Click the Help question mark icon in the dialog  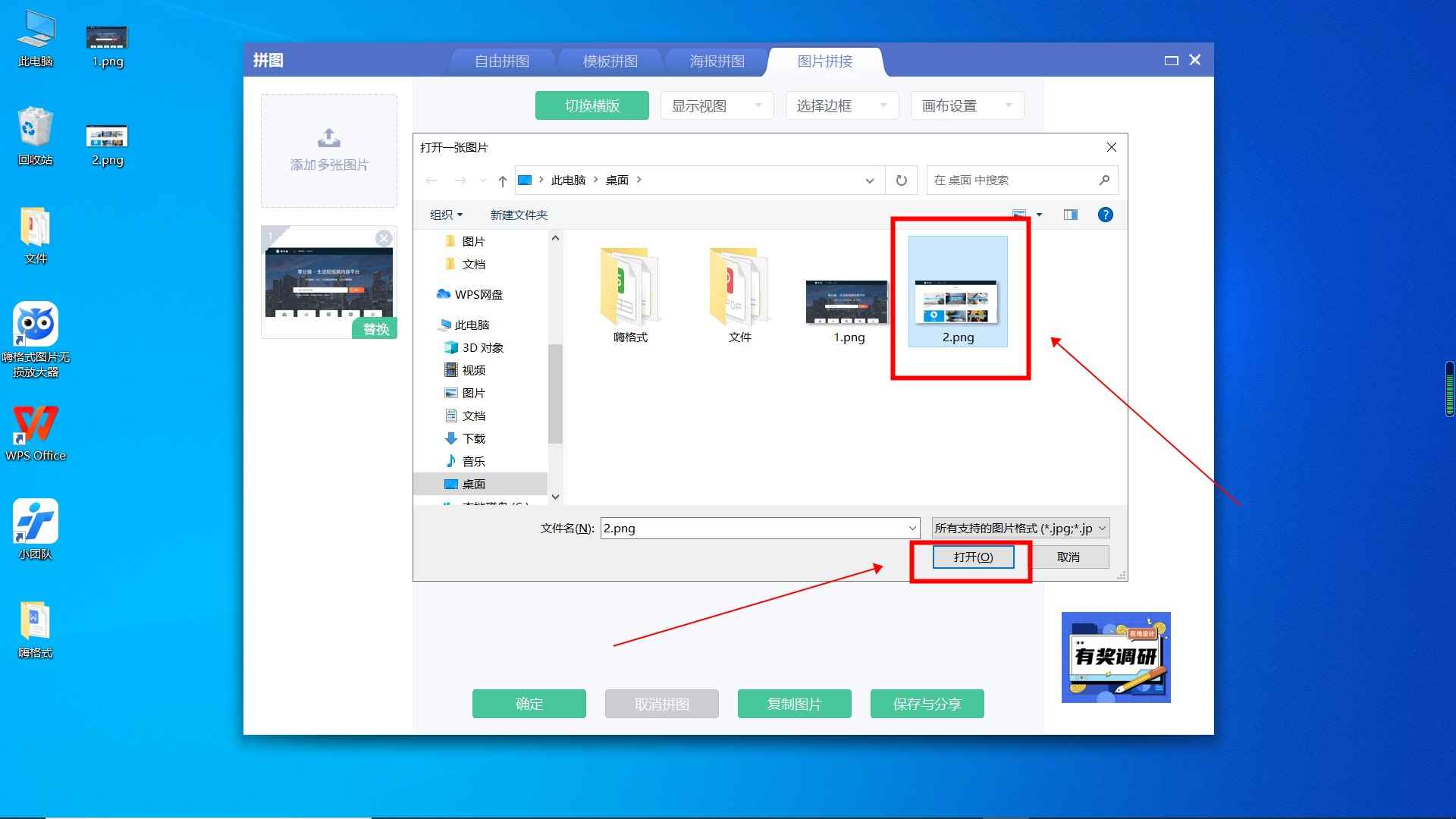click(x=1105, y=215)
